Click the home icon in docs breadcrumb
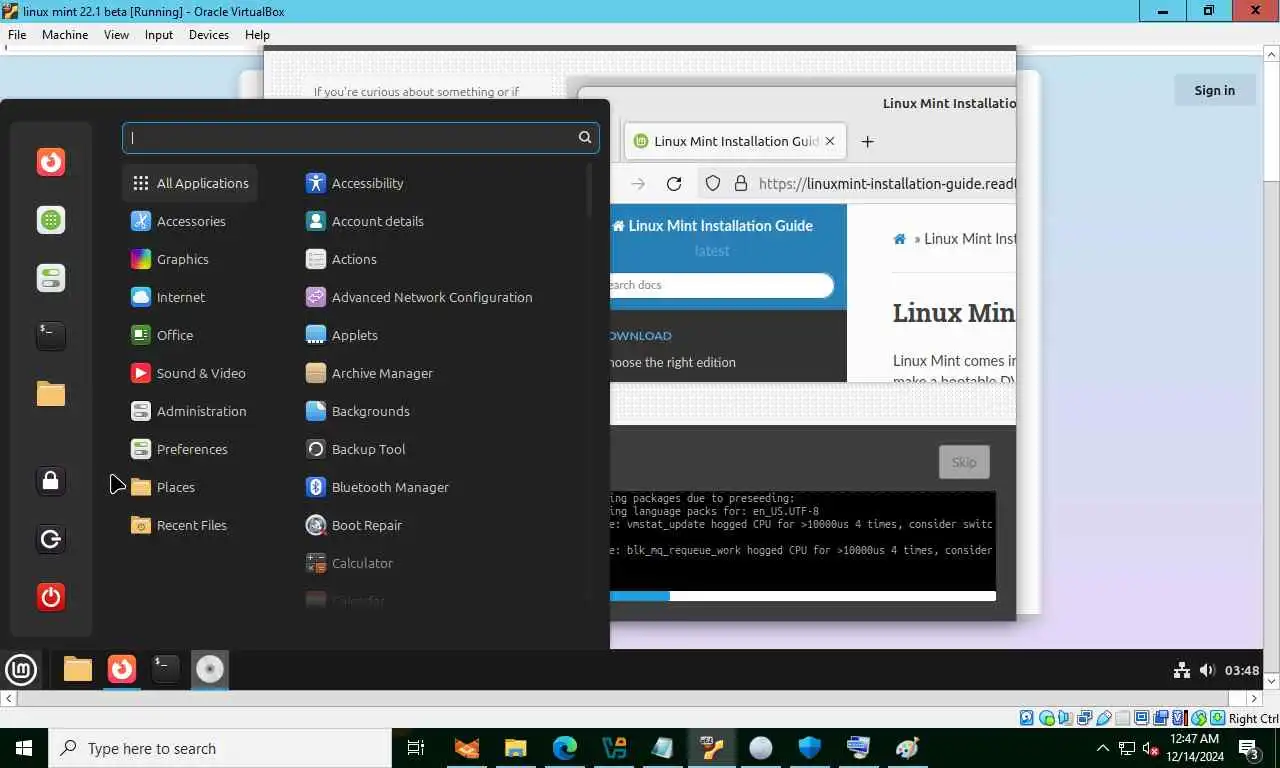This screenshot has height=768, width=1280. click(x=899, y=239)
